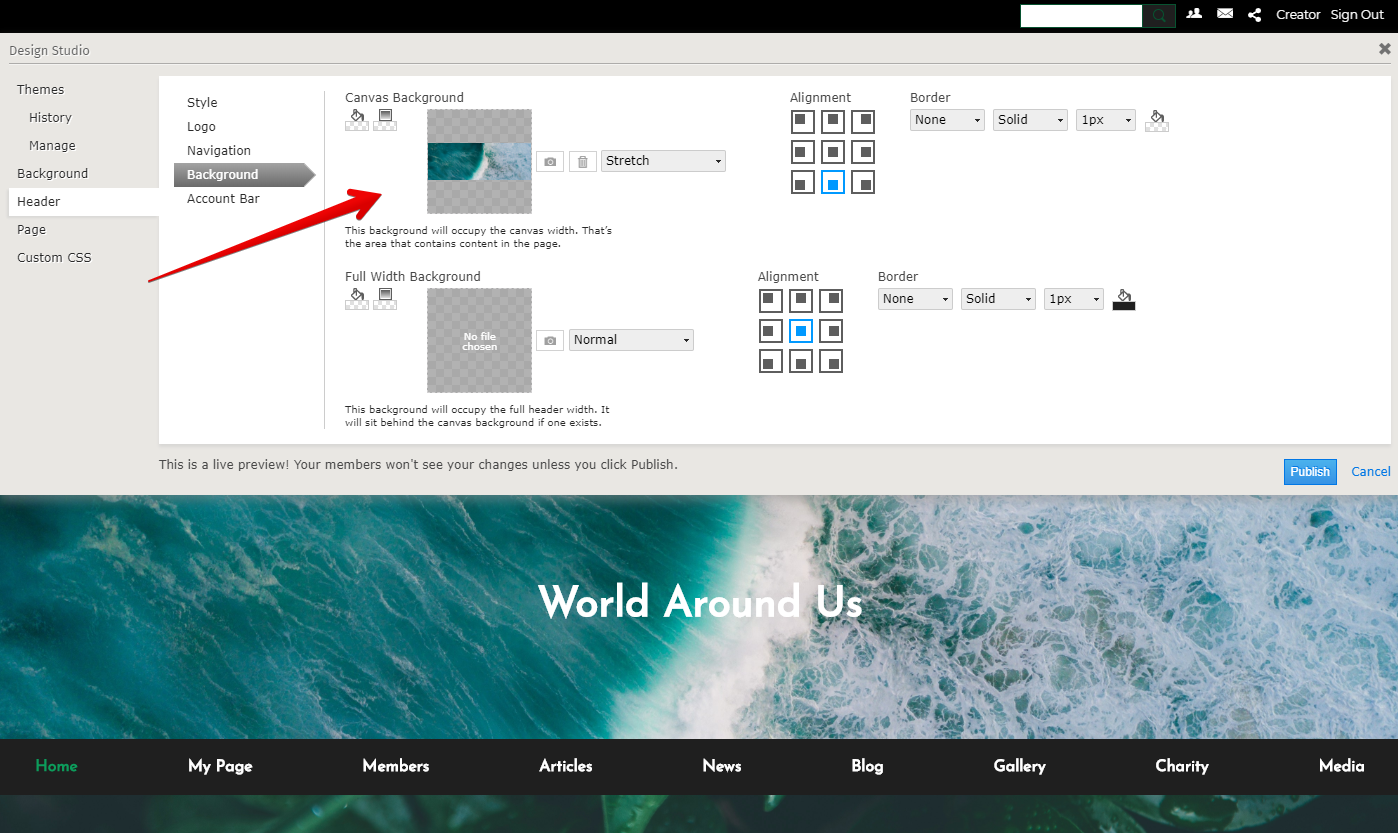
Task: Open Manage under Themes
Action: (x=52, y=146)
